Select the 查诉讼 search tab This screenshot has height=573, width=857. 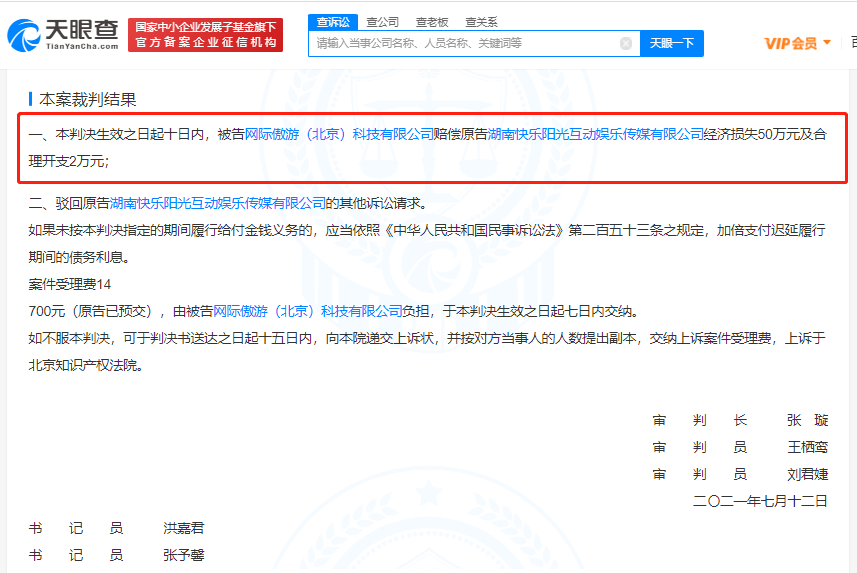click(333, 22)
